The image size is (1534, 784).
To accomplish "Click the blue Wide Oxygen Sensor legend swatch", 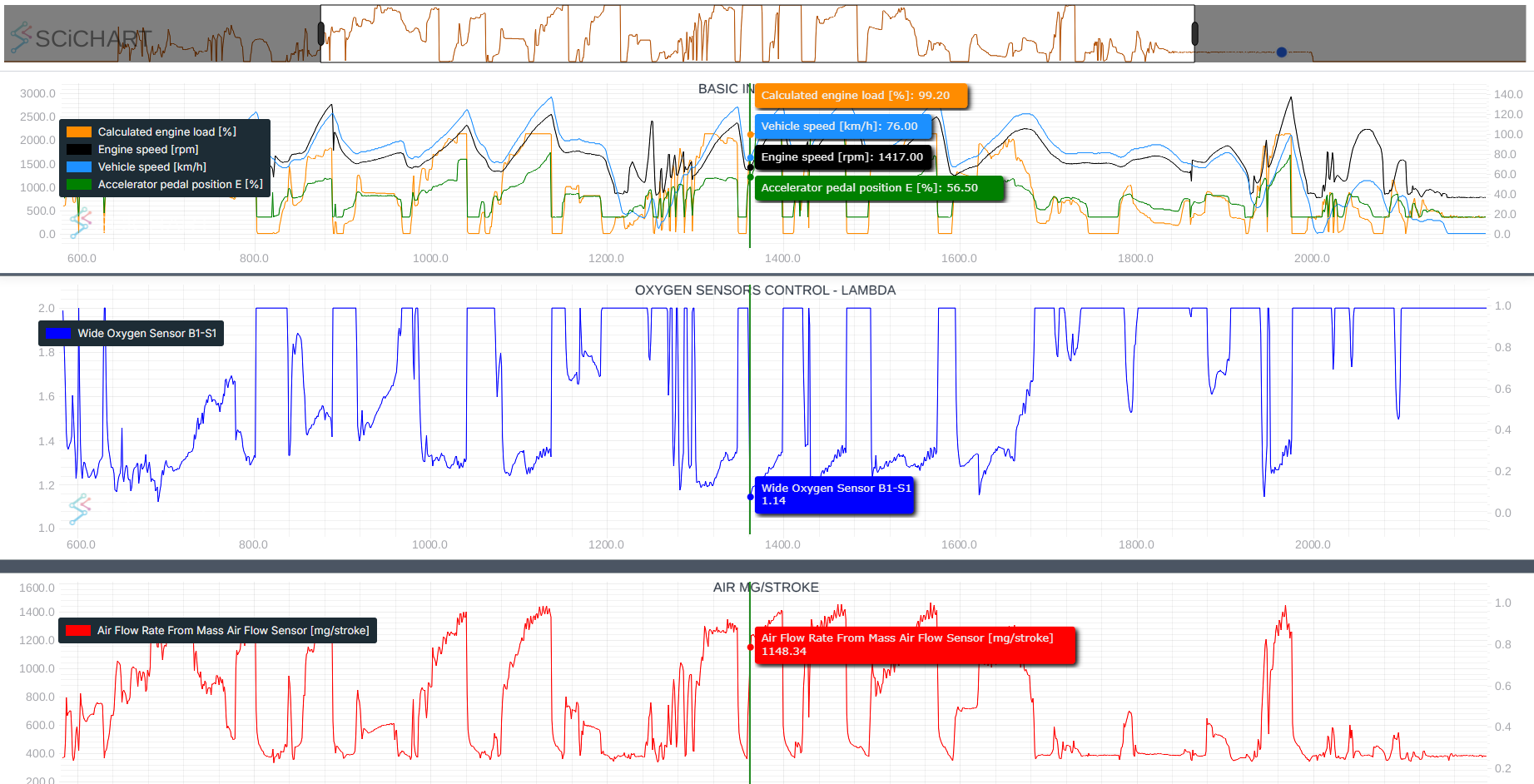I will pyautogui.click(x=59, y=334).
